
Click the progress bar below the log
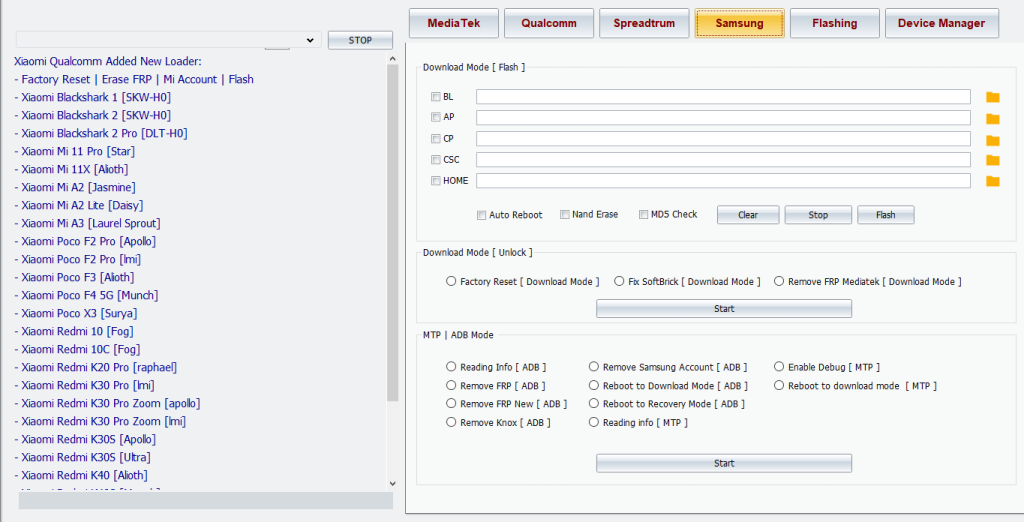[x=205, y=501]
